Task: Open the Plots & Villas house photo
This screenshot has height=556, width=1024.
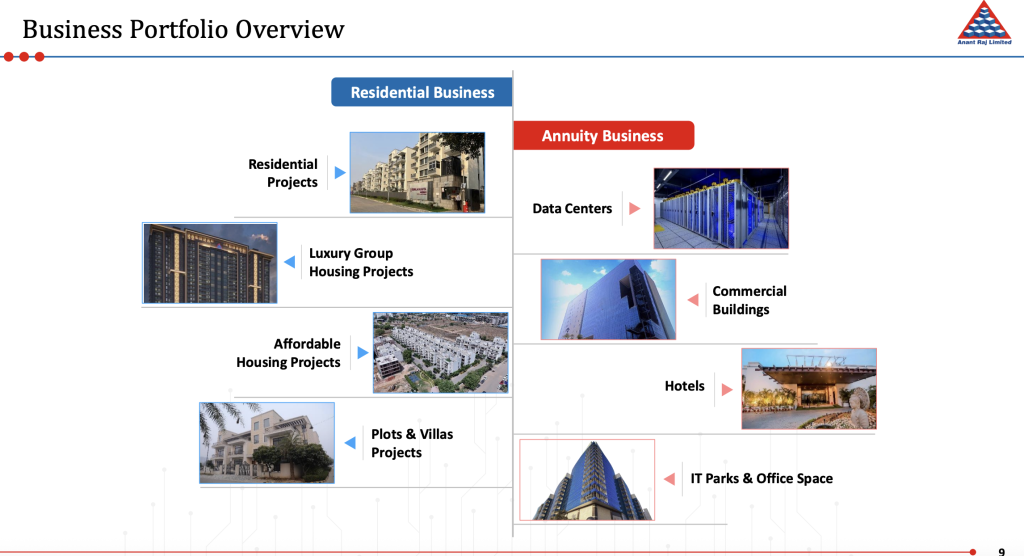Action: click(266, 443)
